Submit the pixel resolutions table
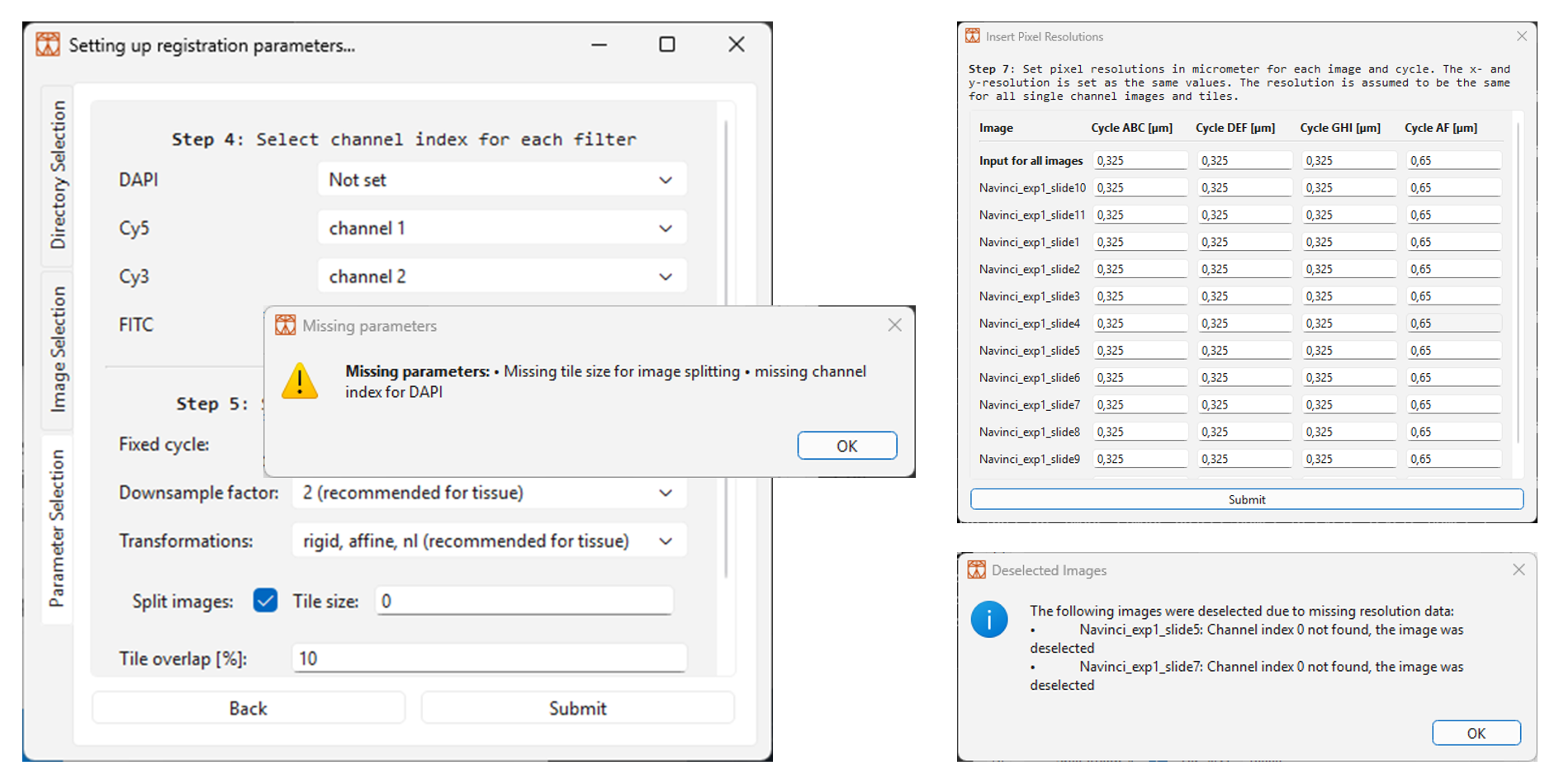 1246,499
